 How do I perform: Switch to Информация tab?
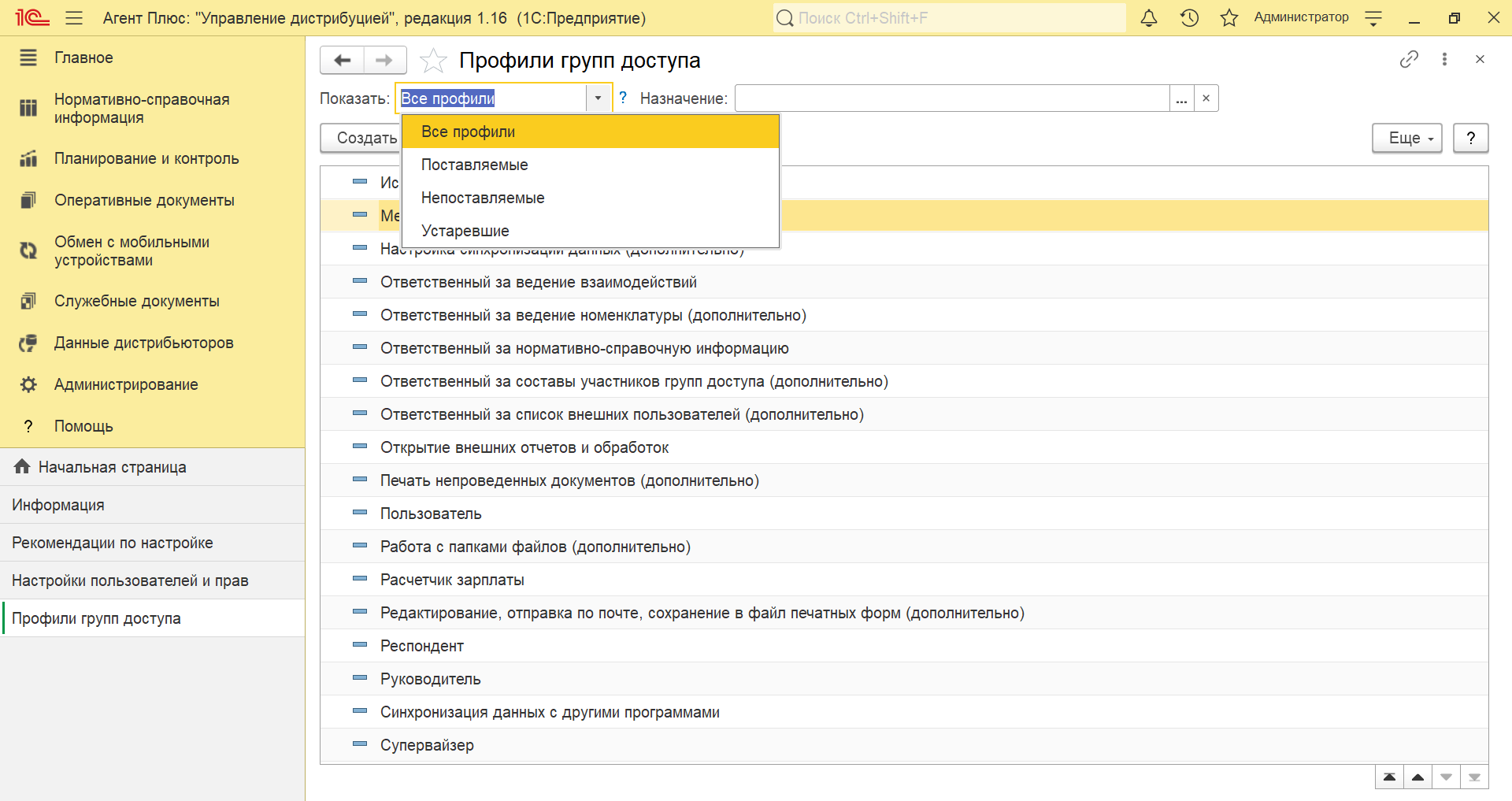(152, 505)
